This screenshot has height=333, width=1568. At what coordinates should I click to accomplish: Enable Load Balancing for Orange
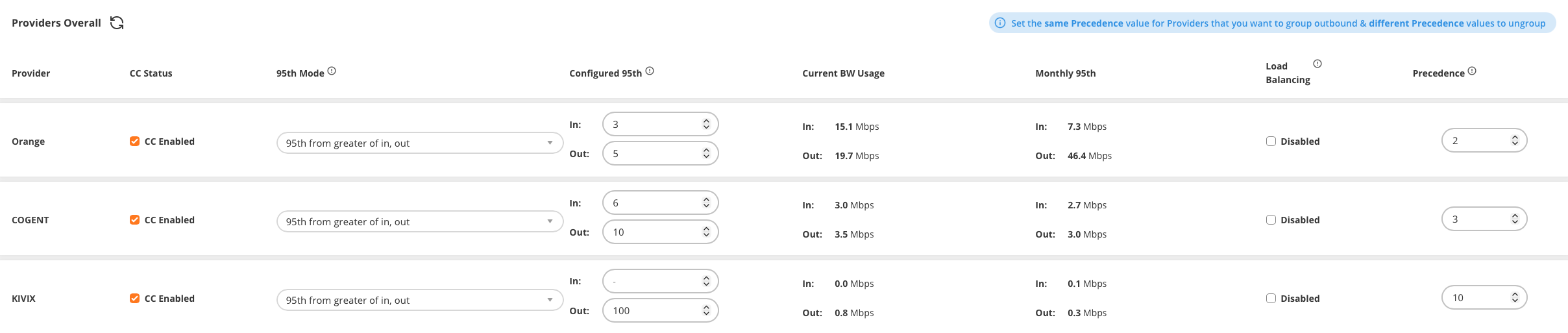pos(1271,142)
